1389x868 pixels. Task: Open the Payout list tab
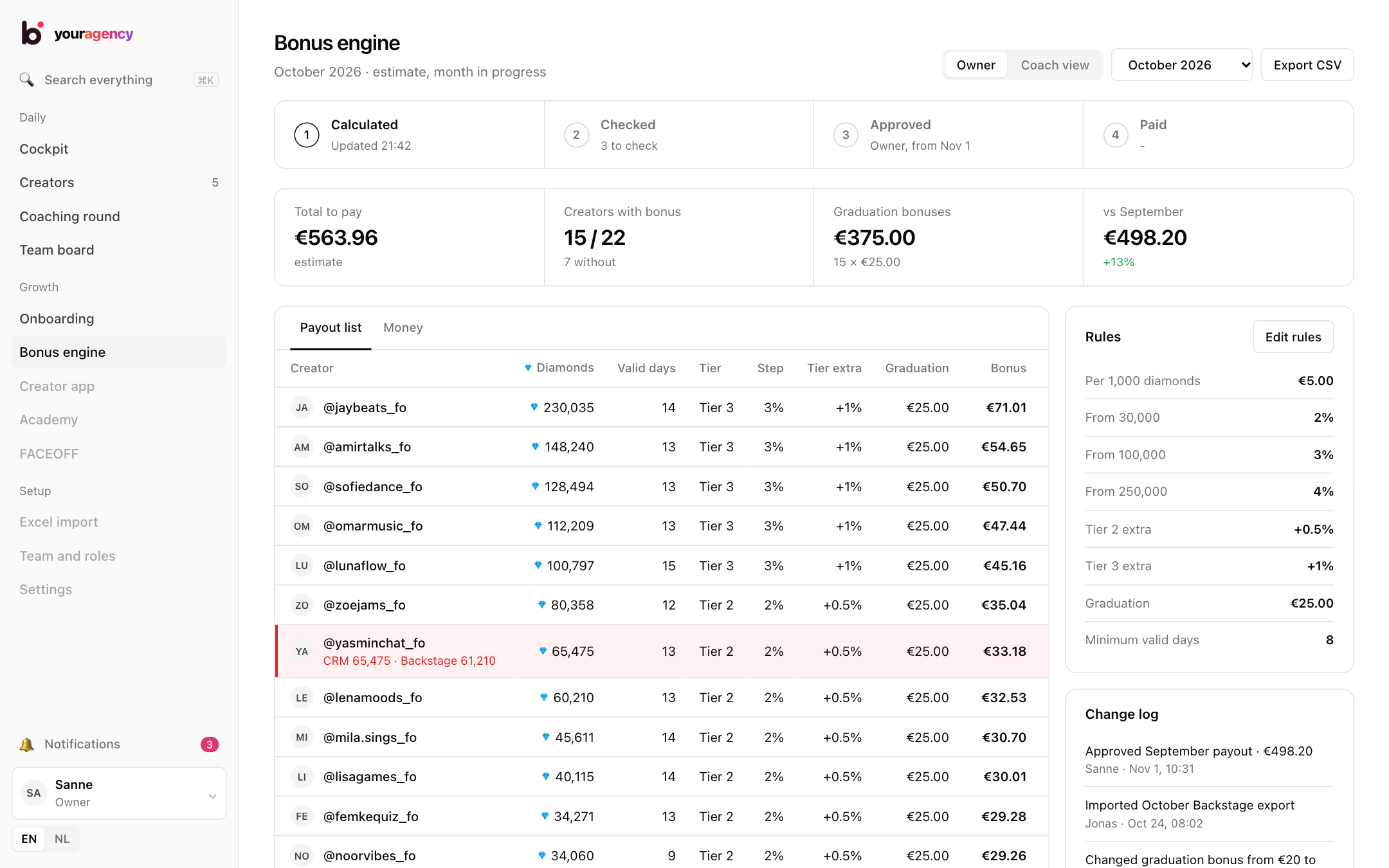[331, 328]
